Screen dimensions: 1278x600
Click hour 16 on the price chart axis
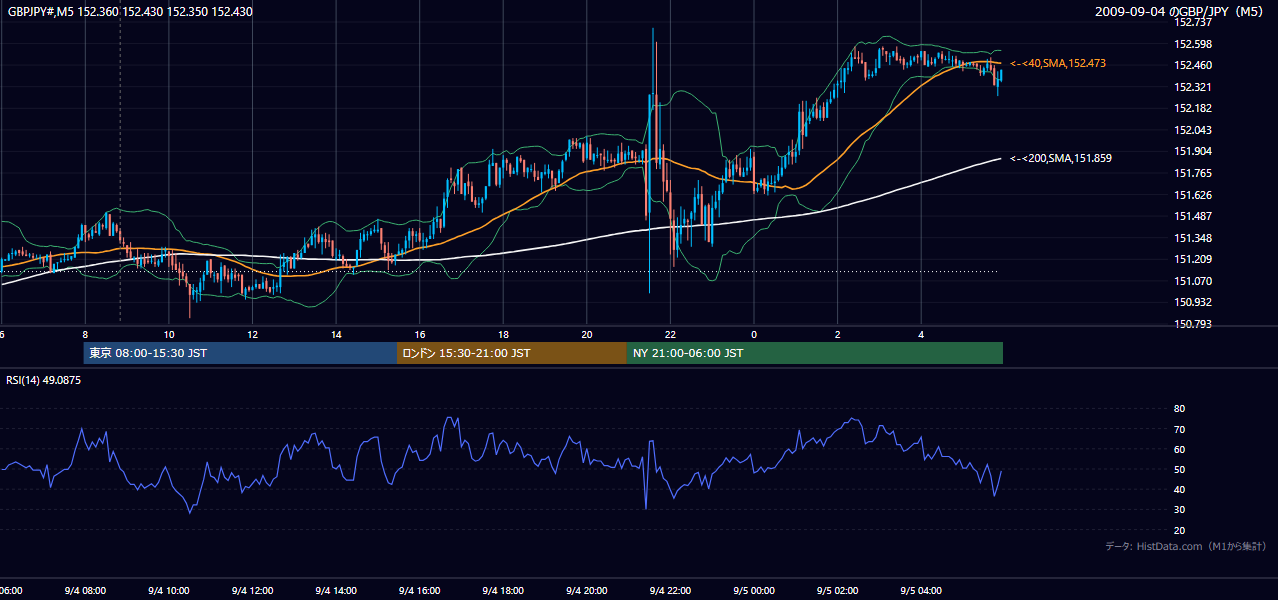420,335
